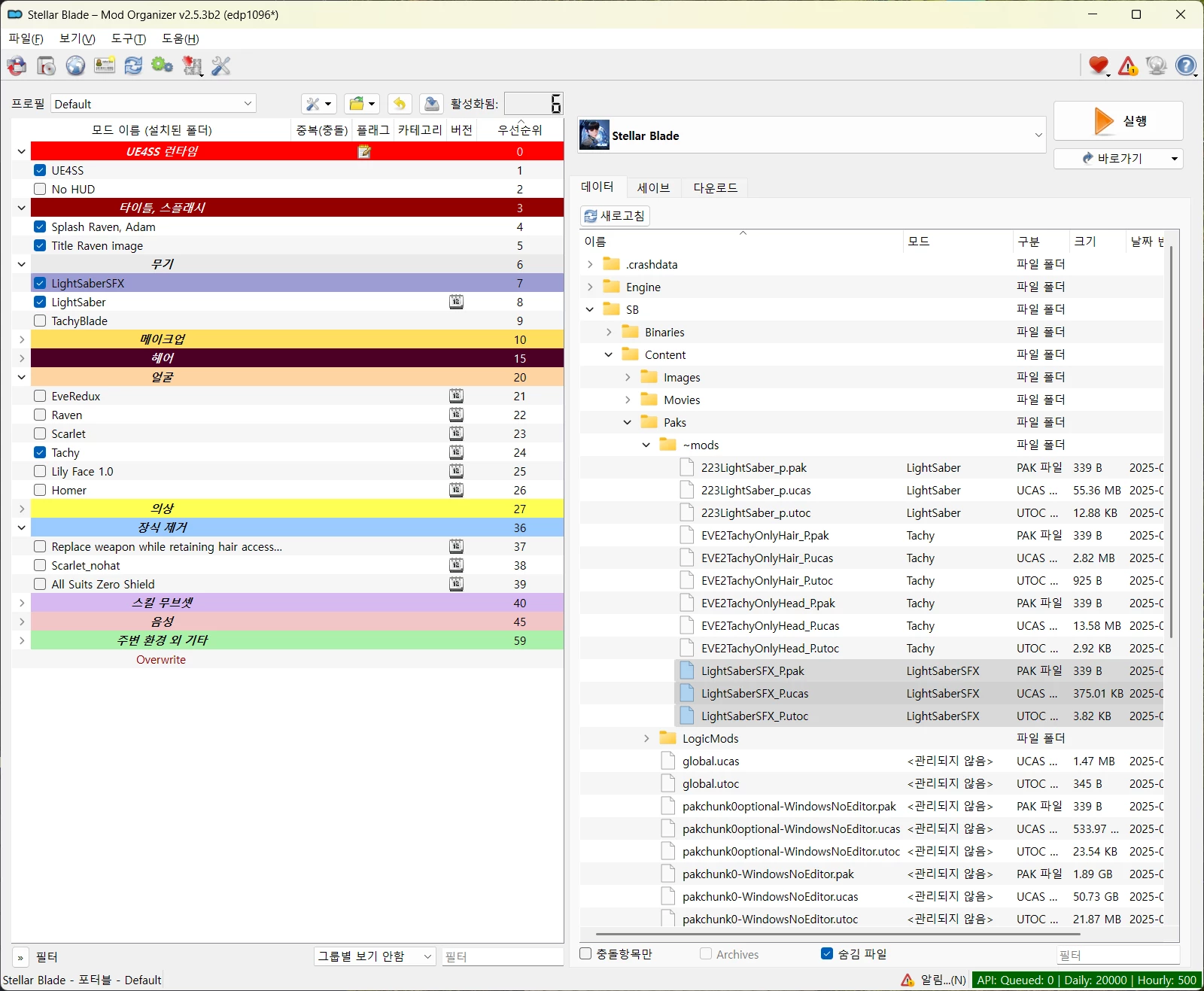This screenshot has width=1204, height=991.
Task: Expand the filter panel arrows button
Action: tap(20, 957)
